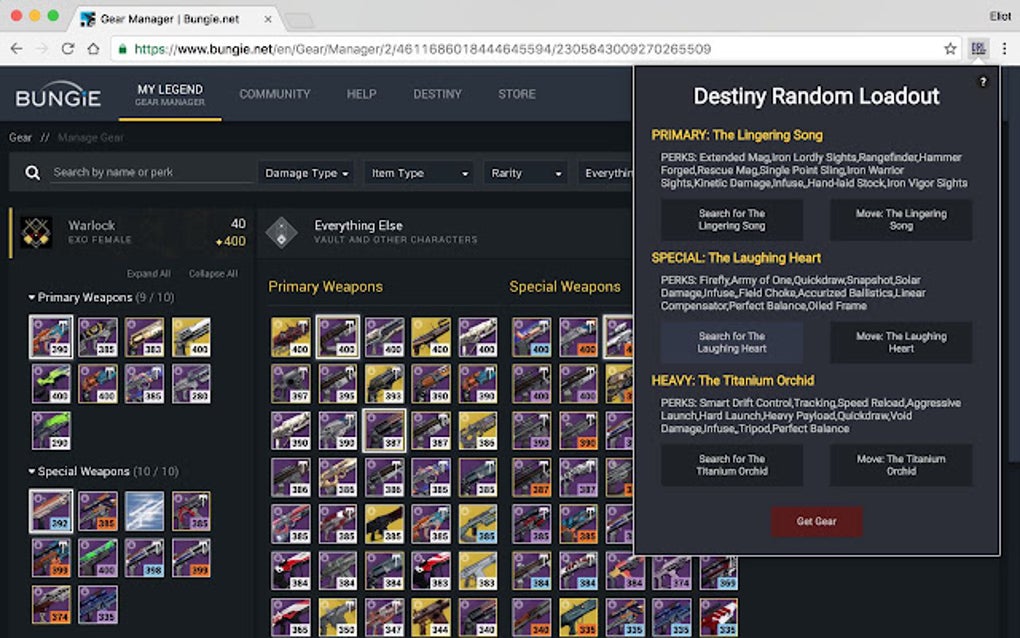1020x638 pixels.
Task: Open the Rarity dropdown
Action: (x=525, y=172)
